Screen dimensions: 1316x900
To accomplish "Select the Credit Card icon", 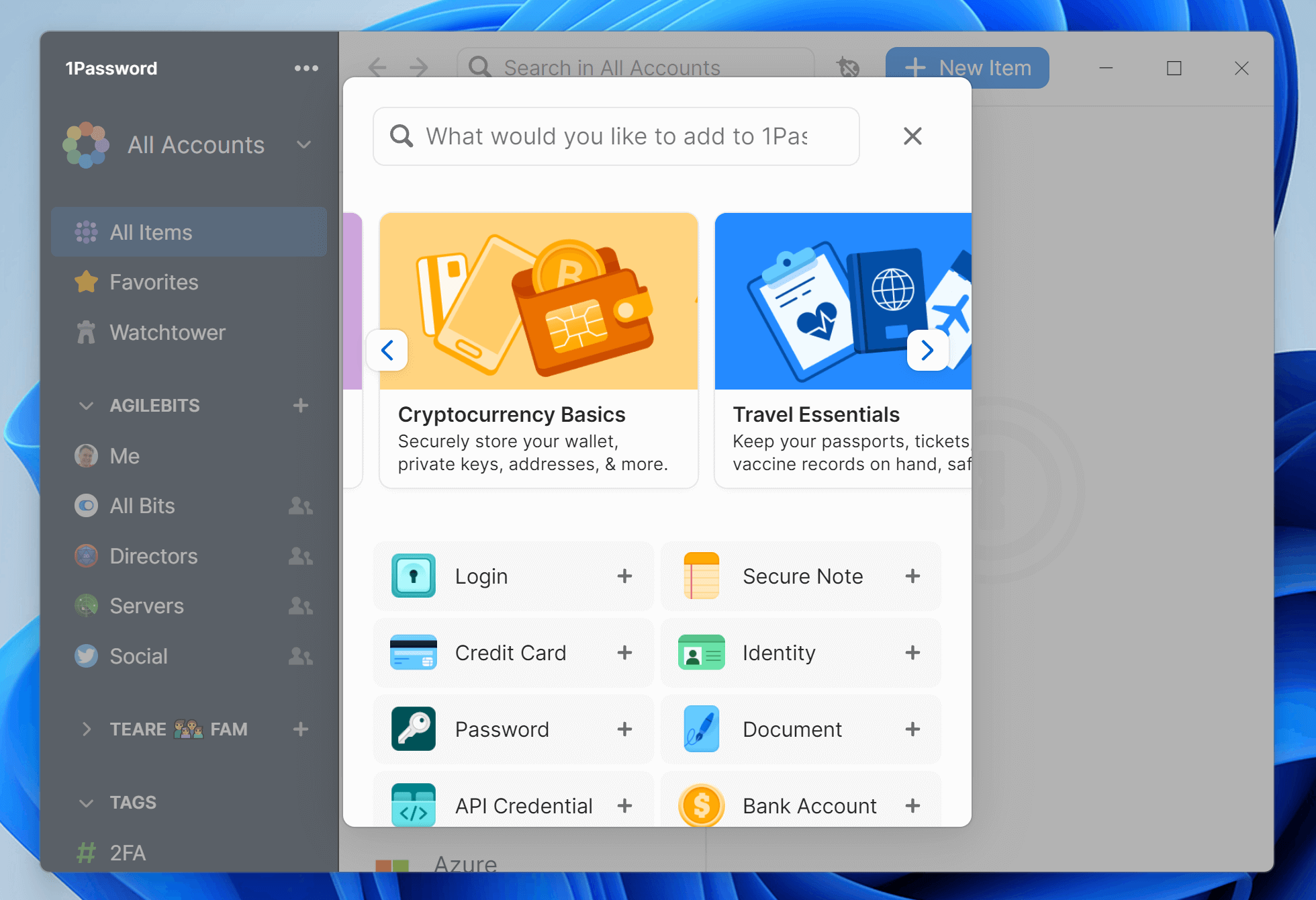I will click(413, 652).
